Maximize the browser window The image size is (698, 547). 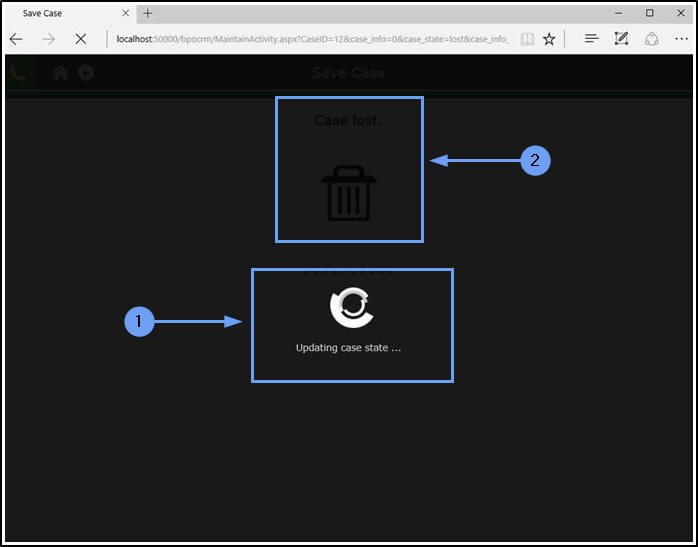pyautogui.click(x=649, y=13)
